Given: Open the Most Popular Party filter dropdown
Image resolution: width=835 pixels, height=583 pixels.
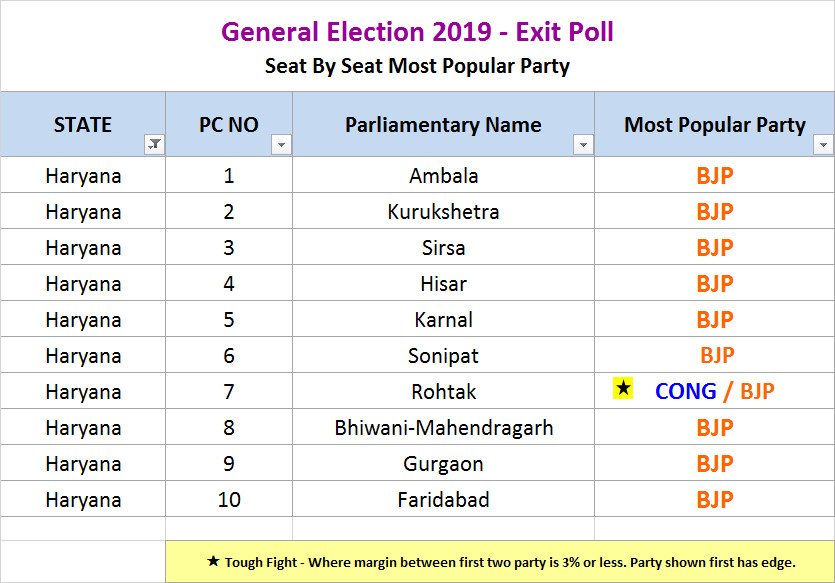Looking at the screenshot, I should (x=823, y=145).
